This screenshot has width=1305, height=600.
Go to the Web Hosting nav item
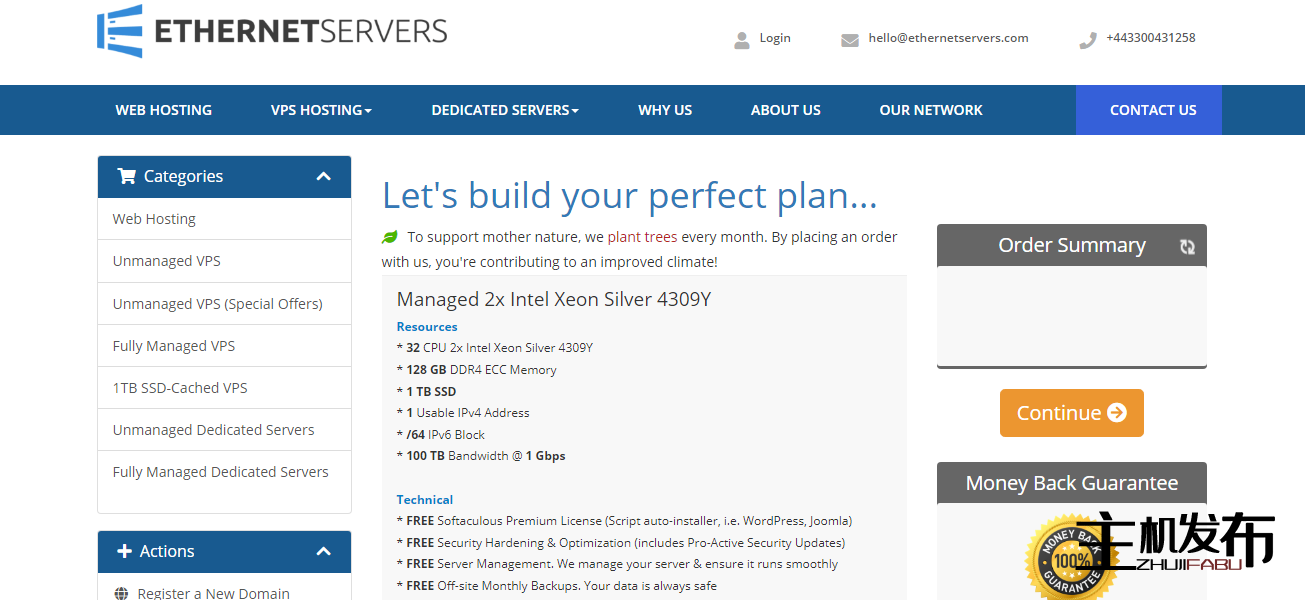click(x=164, y=110)
